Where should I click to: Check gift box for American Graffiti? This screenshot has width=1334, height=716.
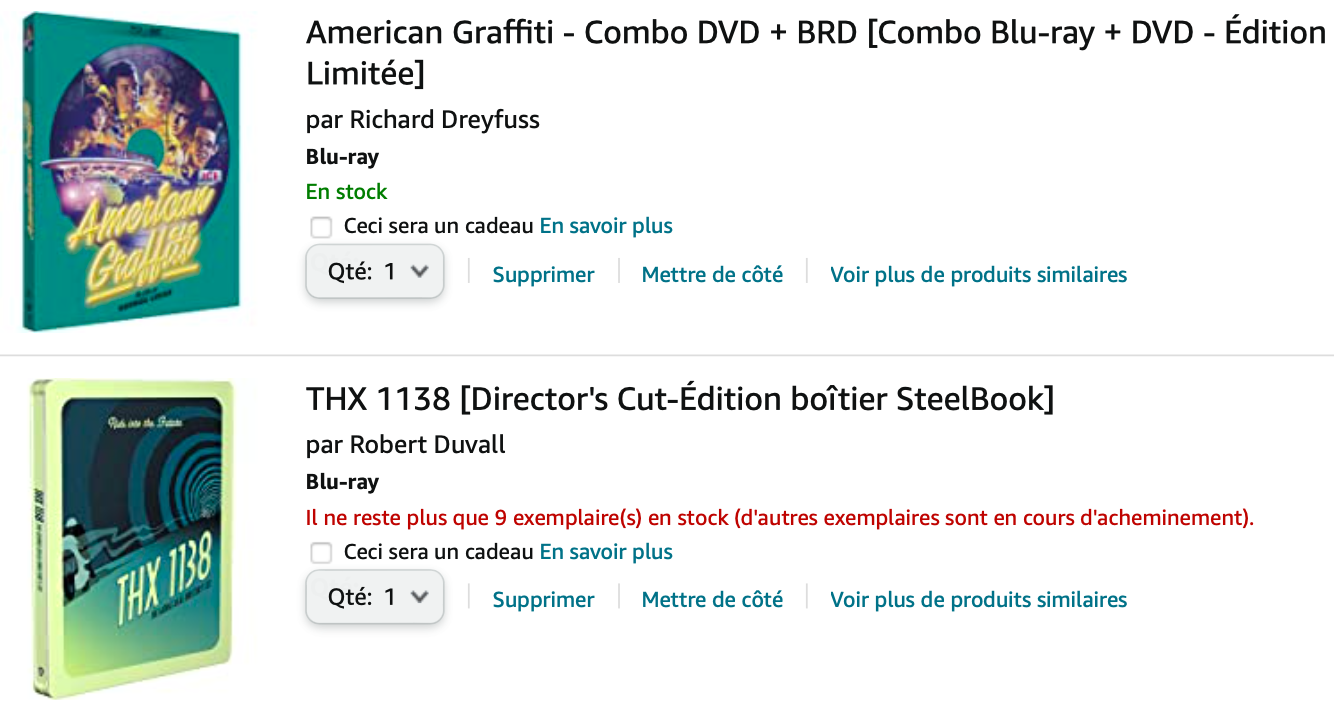321,227
